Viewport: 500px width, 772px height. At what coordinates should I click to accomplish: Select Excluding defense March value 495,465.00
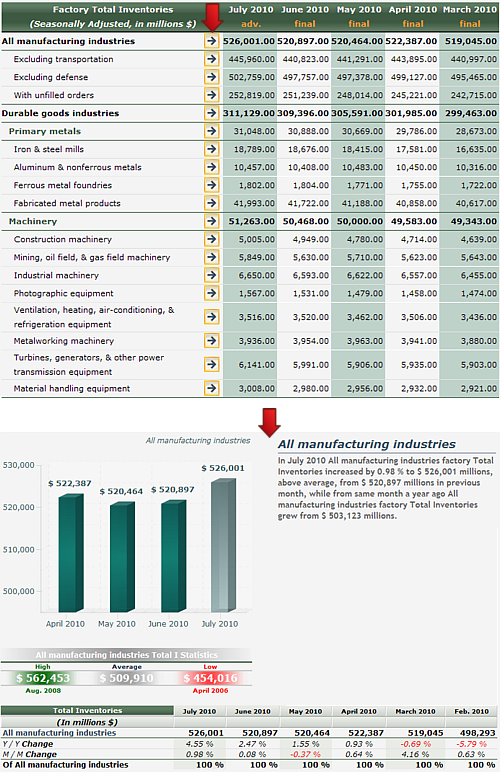pos(473,77)
